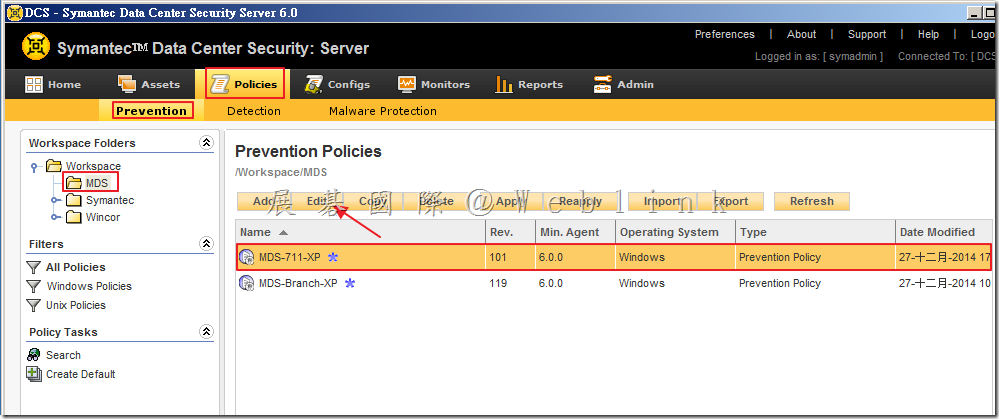Sort by the Type column header
999x419 pixels.
pyautogui.click(x=816, y=232)
